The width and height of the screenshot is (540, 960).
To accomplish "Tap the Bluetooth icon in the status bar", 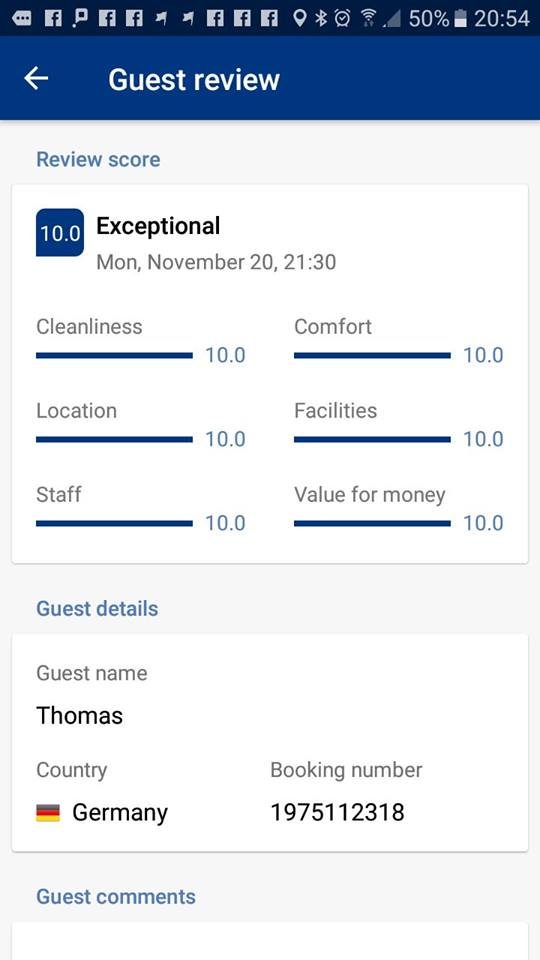I will click(321, 18).
